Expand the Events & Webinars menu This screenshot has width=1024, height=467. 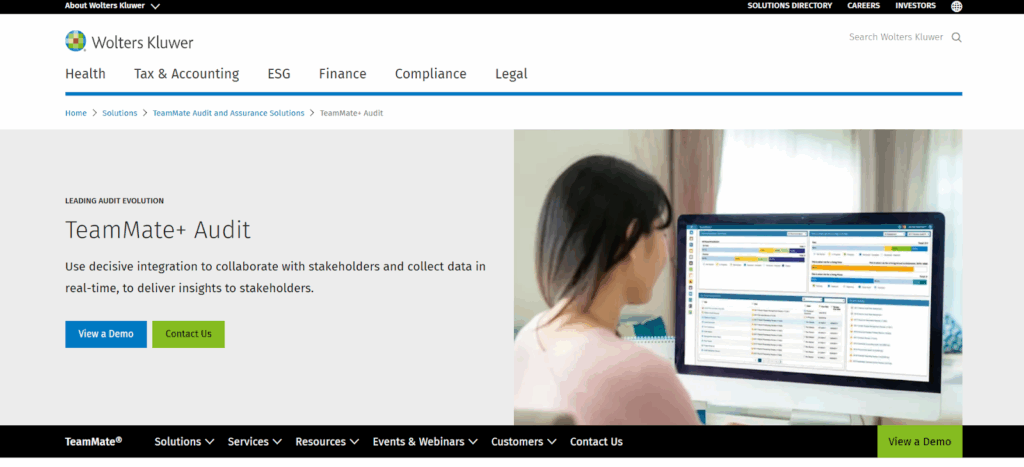pos(425,441)
